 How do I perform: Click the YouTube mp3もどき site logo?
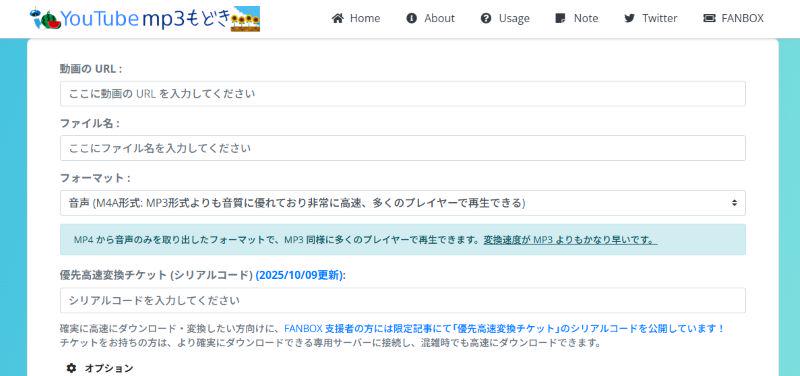pos(144,19)
